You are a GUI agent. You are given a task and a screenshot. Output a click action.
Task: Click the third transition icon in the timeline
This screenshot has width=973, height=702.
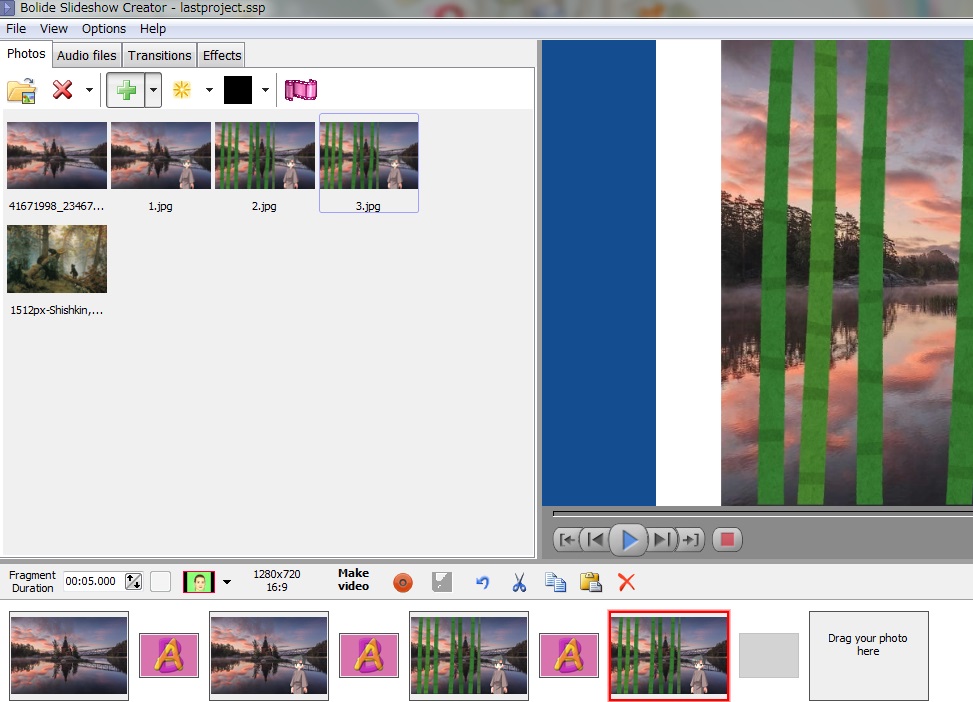pyautogui.click(x=568, y=655)
